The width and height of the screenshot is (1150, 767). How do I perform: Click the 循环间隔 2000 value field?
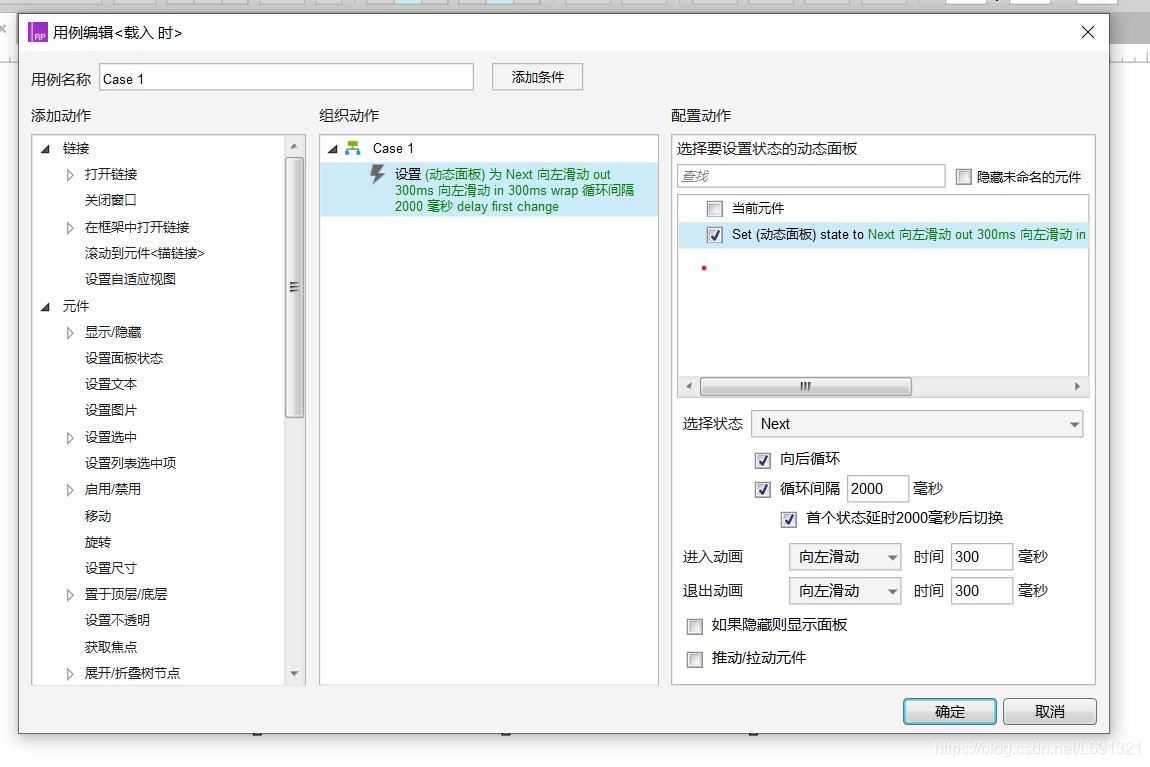click(x=877, y=488)
